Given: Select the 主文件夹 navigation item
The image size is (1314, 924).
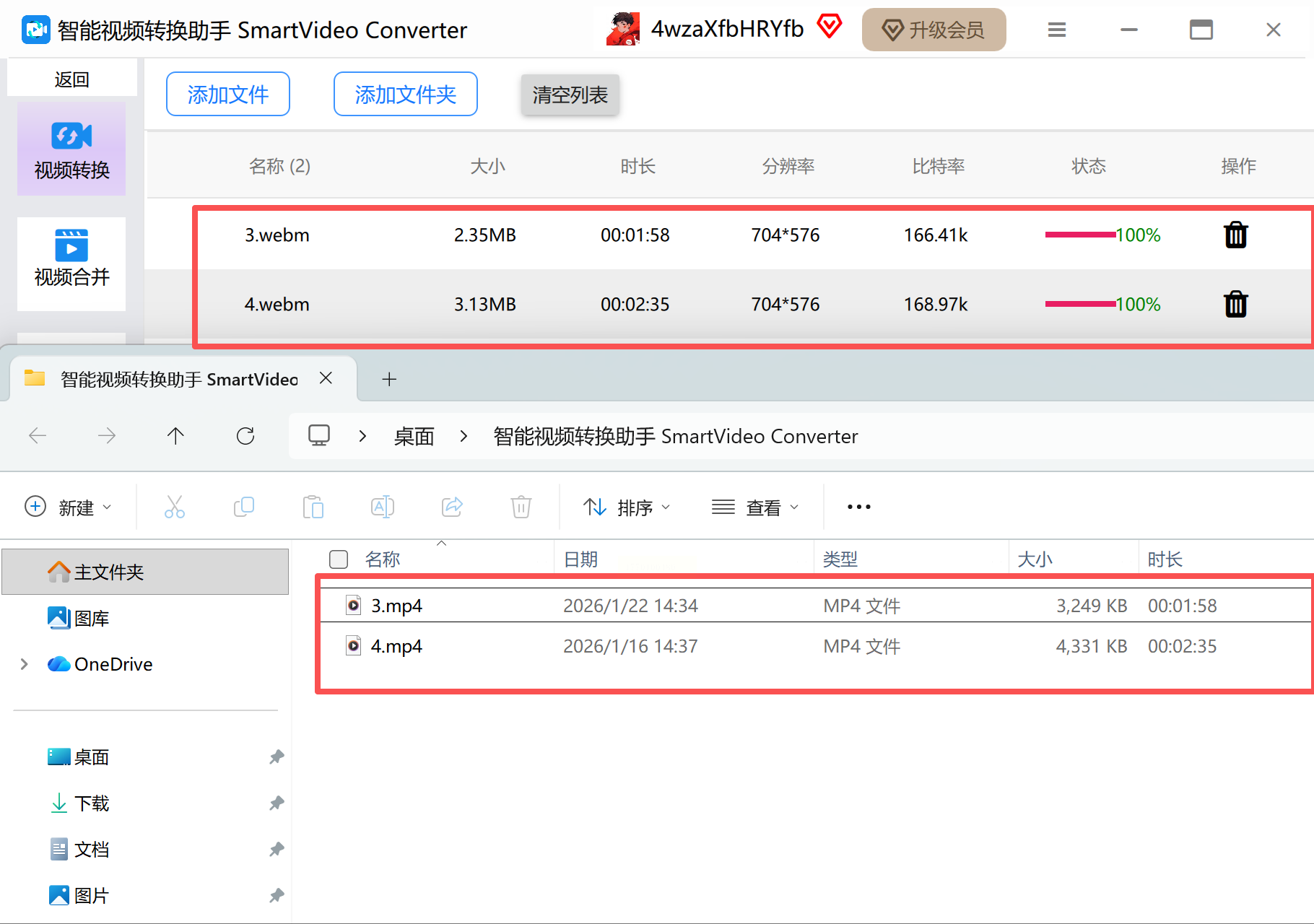Looking at the screenshot, I should tap(145, 572).
